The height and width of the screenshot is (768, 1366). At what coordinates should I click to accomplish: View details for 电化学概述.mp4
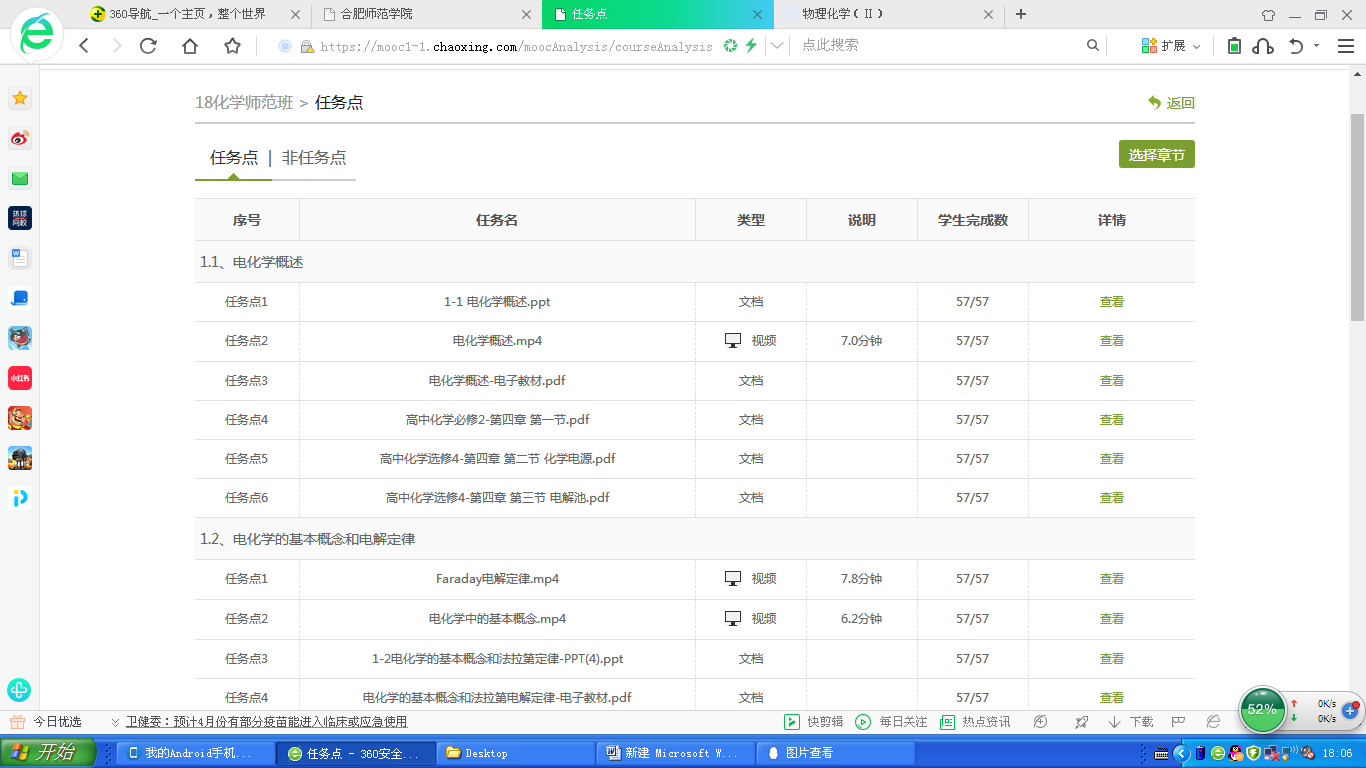(1111, 341)
